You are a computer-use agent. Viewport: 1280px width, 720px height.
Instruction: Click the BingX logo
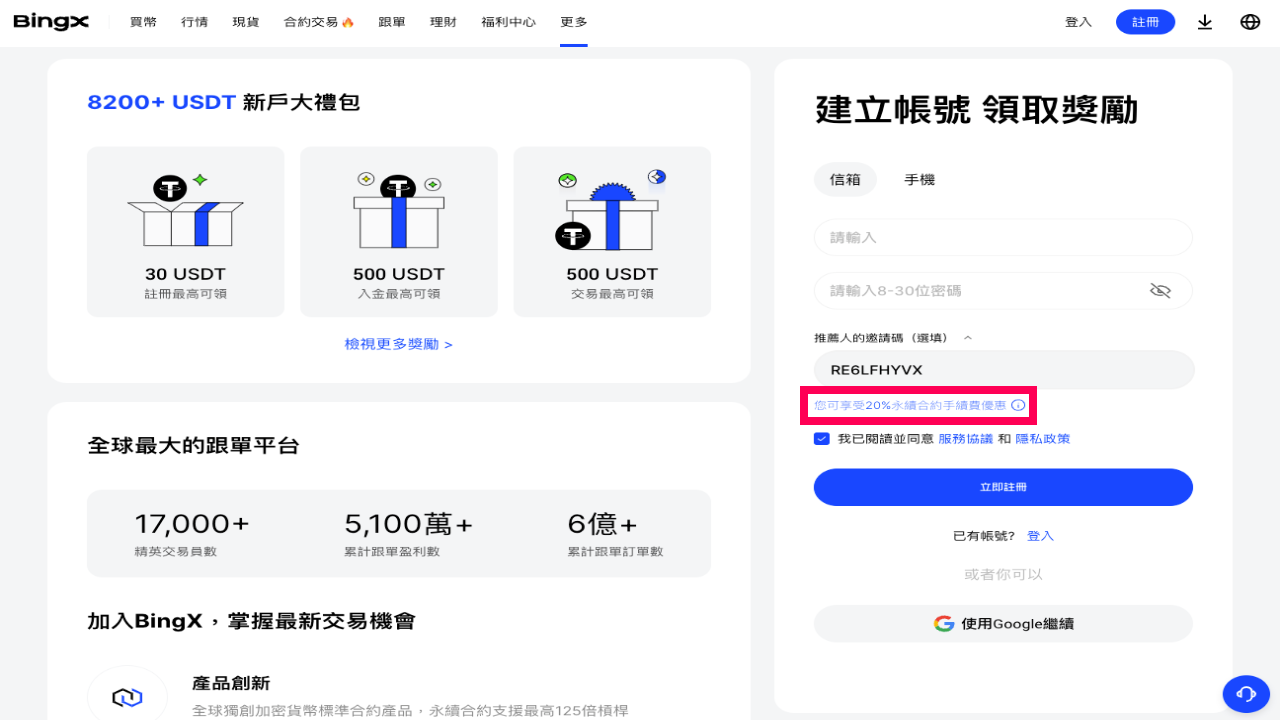click(x=50, y=21)
